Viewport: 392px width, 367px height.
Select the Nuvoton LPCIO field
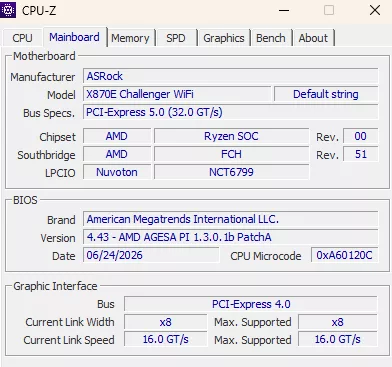(x=117, y=172)
